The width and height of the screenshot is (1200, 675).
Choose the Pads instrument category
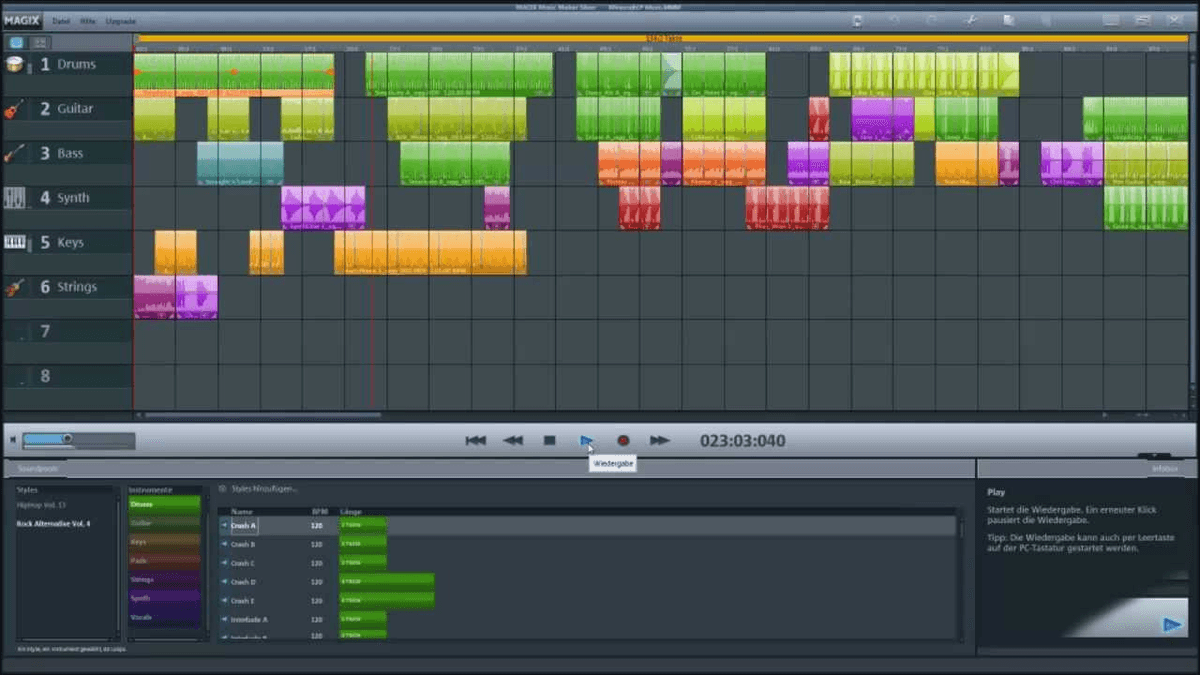click(x=164, y=560)
